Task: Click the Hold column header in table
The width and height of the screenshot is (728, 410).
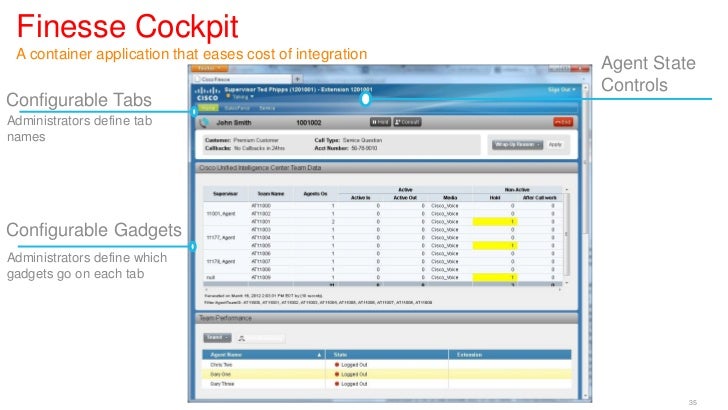Action: (x=495, y=198)
